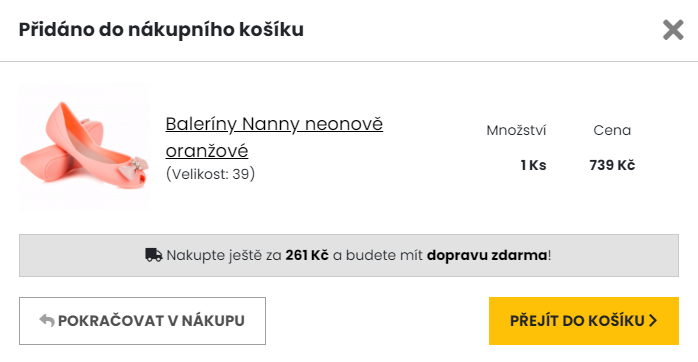The image size is (698, 362).
Task: Click the word oranžové in product name
Action: pos(207,151)
